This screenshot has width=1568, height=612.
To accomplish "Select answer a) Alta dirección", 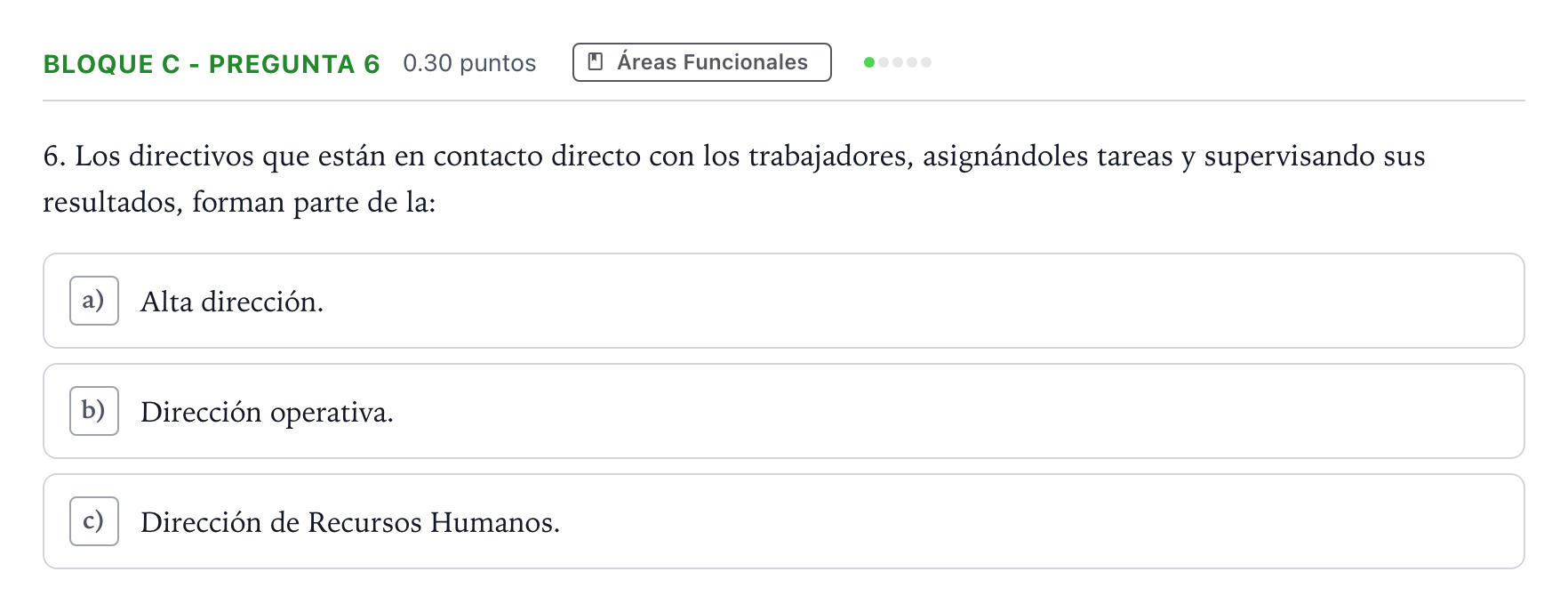I will click(x=783, y=301).
